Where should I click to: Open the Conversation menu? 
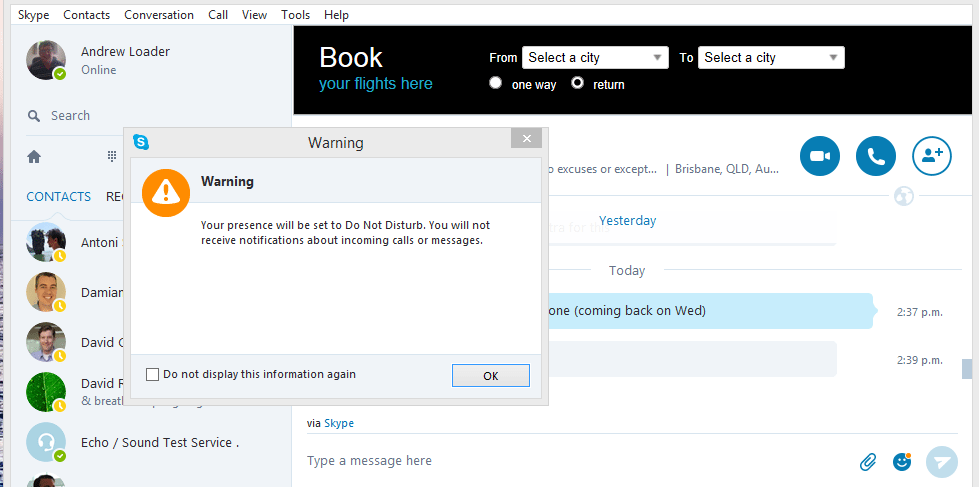159,14
